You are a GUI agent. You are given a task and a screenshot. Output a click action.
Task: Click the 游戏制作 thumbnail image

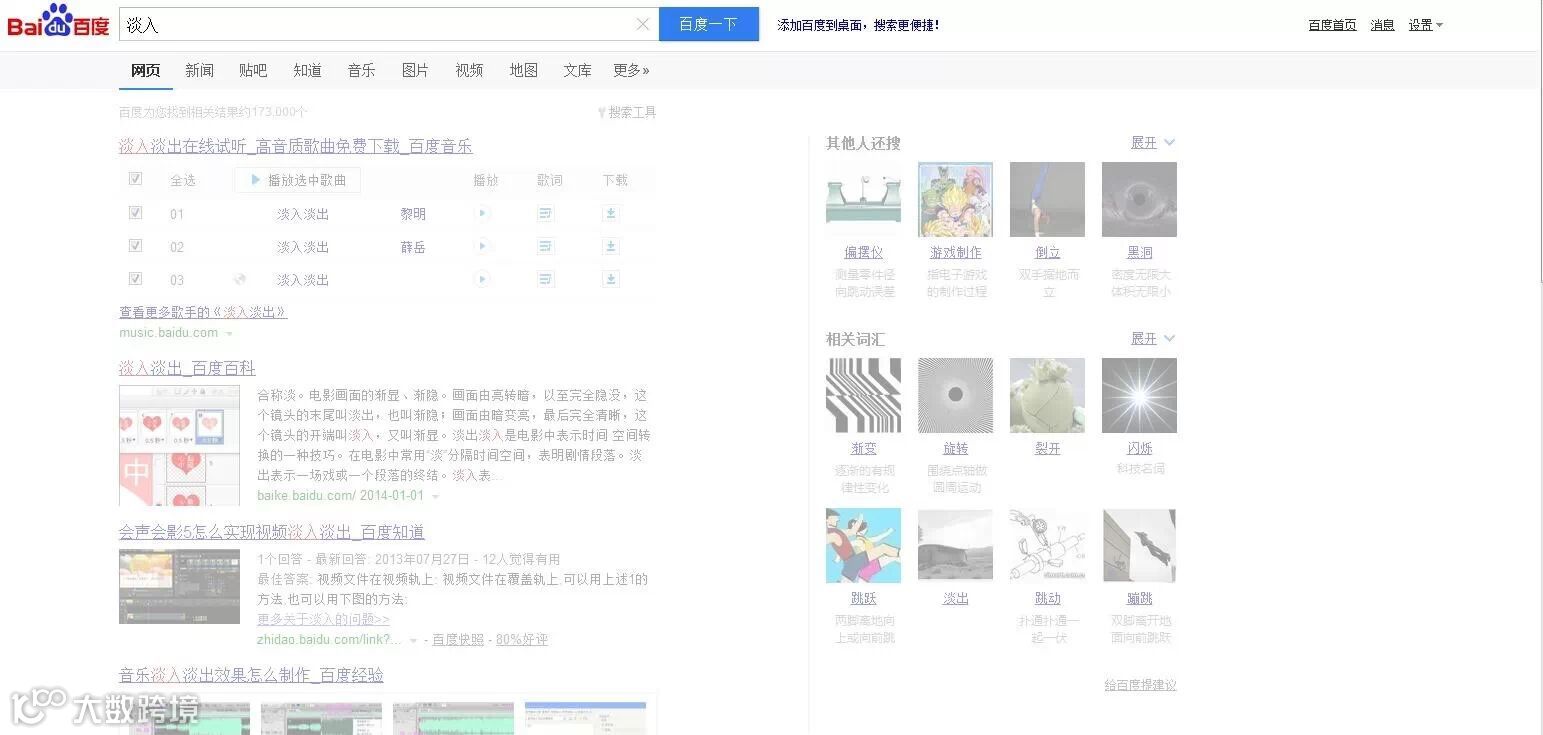pyautogui.click(x=955, y=199)
